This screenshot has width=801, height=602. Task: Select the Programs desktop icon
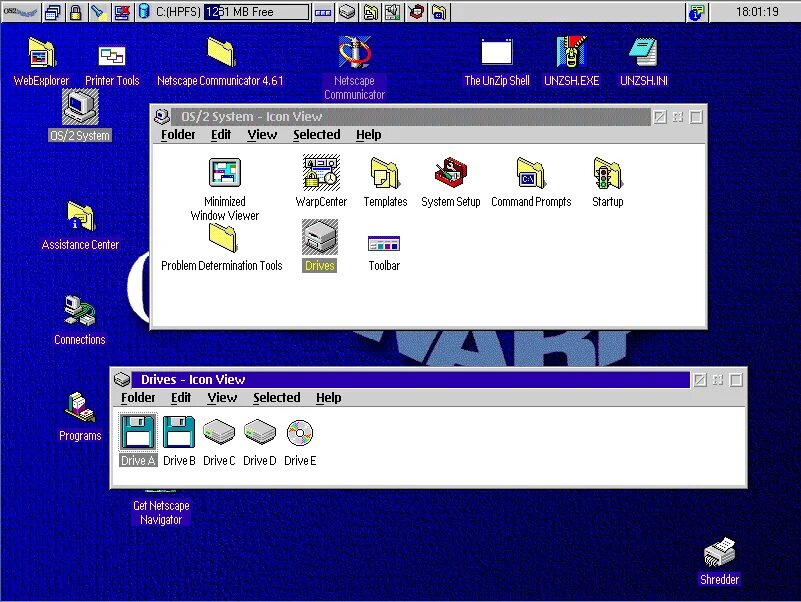(80, 416)
